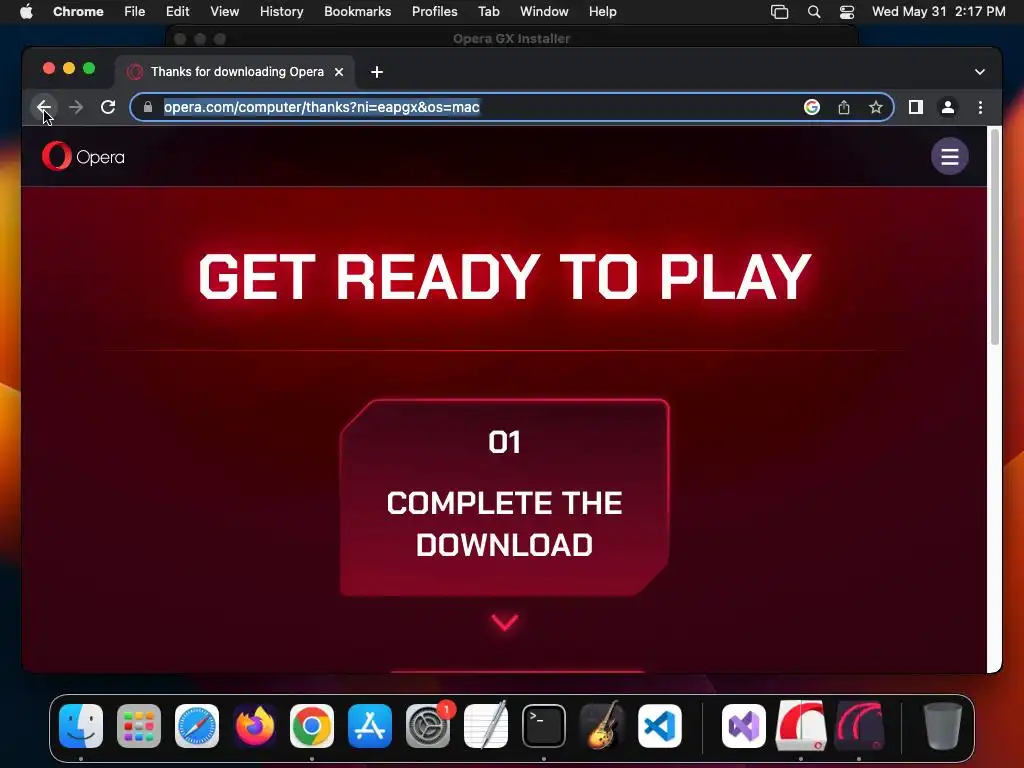1024x768 pixels.
Task: Go back using Chrome's back arrow
Action: [x=44, y=107]
